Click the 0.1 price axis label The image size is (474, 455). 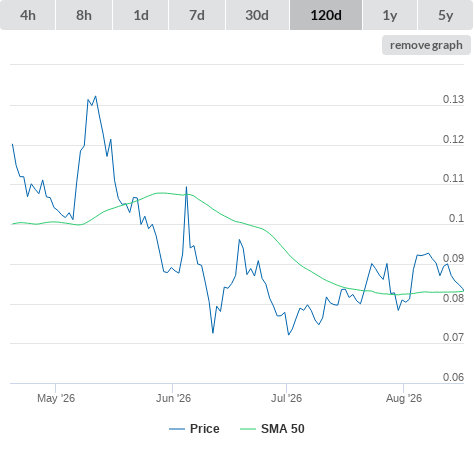pyautogui.click(x=456, y=218)
